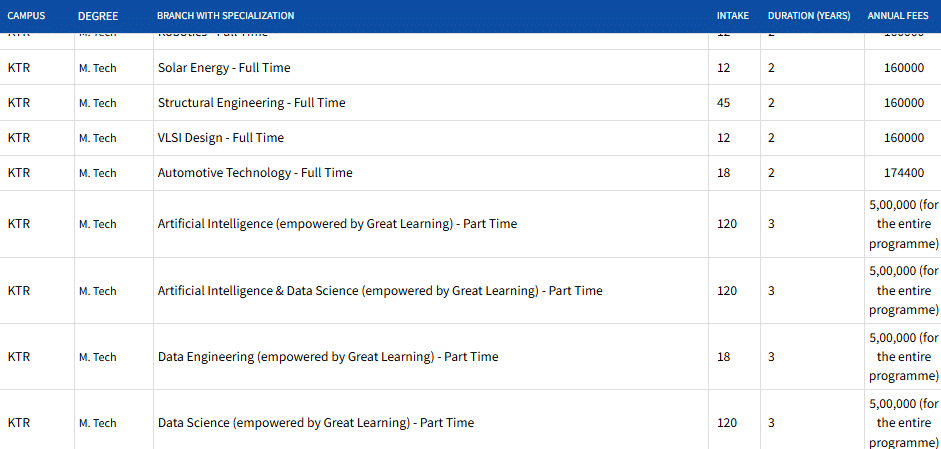Click Artificial Intelligence & Data Science branch
Image resolution: width=941 pixels, height=449 pixels.
(380, 291)
